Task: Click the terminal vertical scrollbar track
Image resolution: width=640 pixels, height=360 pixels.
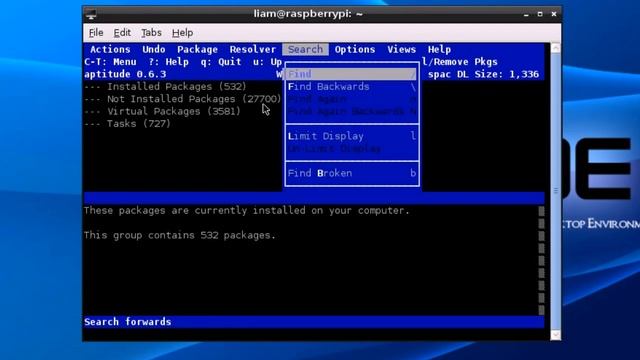Action: click(556, 191)
